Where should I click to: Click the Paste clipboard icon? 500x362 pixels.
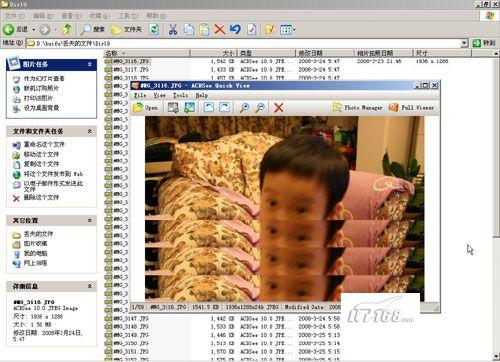click(204, 29)
